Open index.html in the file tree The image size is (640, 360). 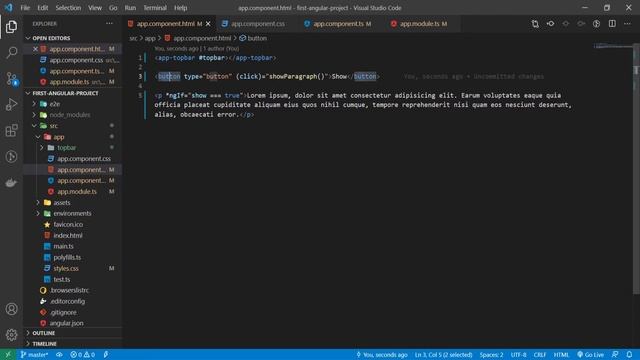[x=68, y=236]
